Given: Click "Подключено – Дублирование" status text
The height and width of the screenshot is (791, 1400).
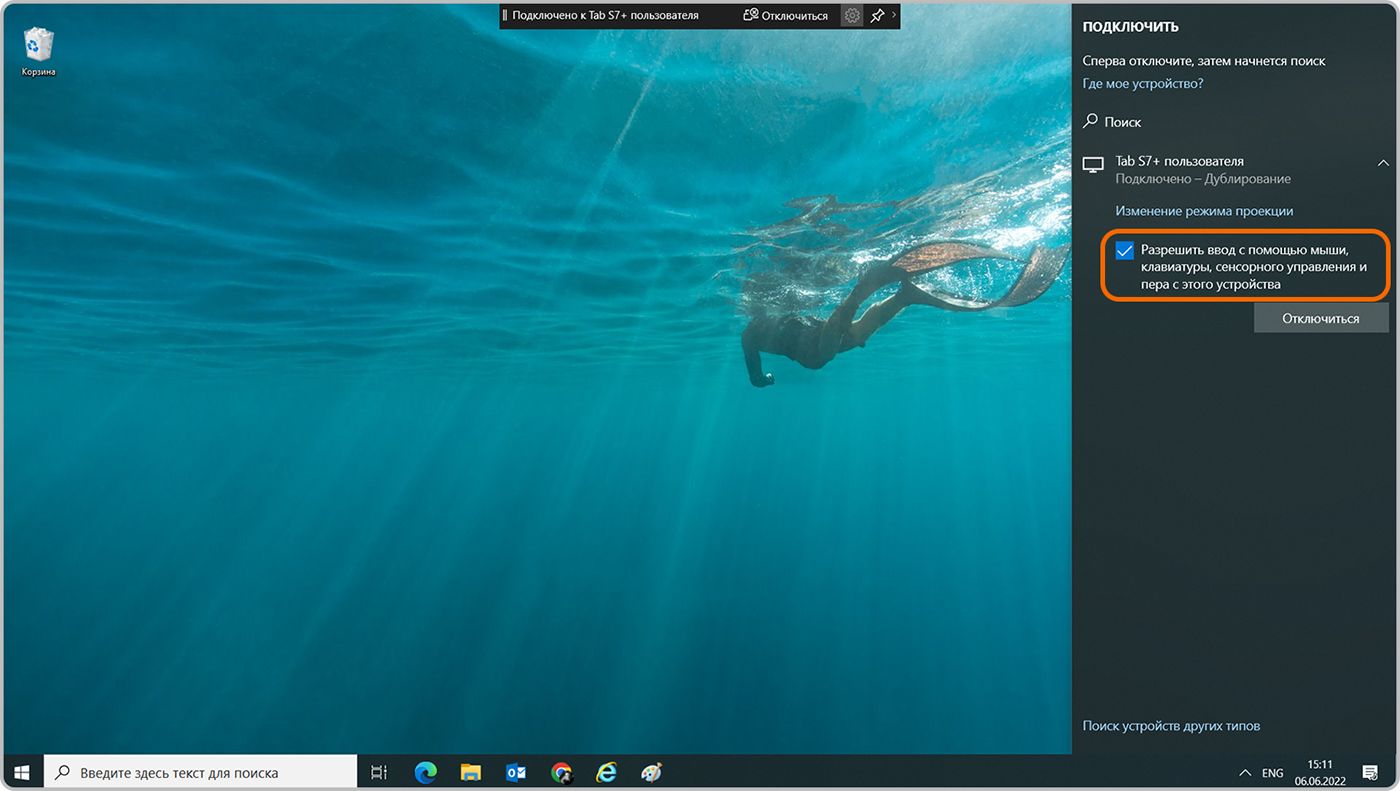Looking at the screenshot, I should tap(1203, 179).
